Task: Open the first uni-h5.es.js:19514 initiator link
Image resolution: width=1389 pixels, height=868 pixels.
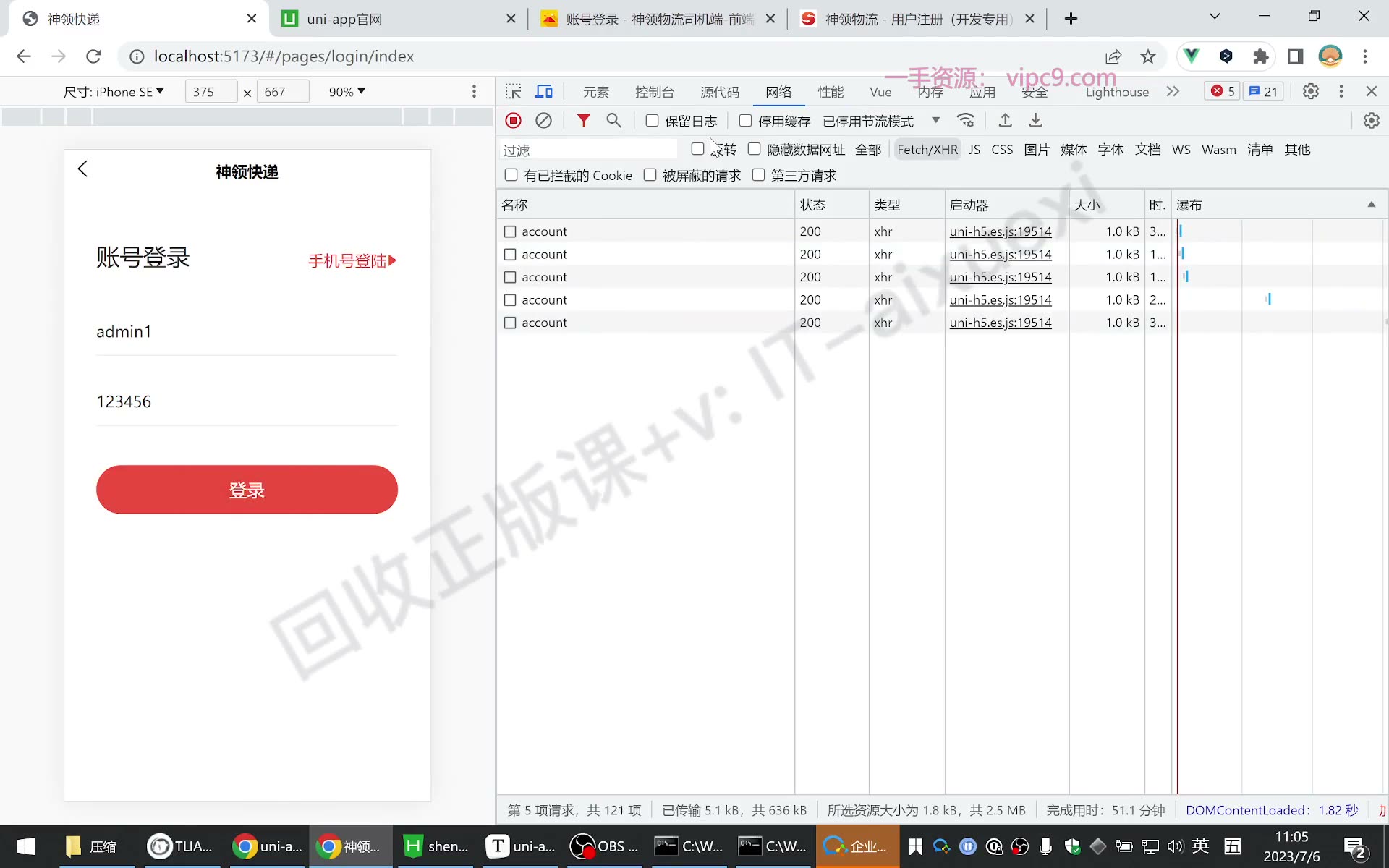Action: click(1001, 231)
